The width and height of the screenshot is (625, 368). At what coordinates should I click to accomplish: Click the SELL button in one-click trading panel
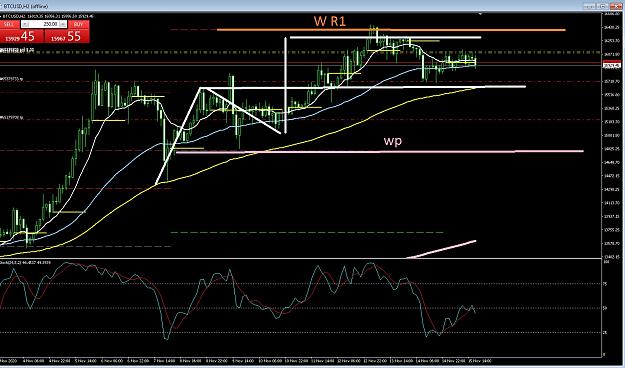pyautogui.click(x=9, y=24)
